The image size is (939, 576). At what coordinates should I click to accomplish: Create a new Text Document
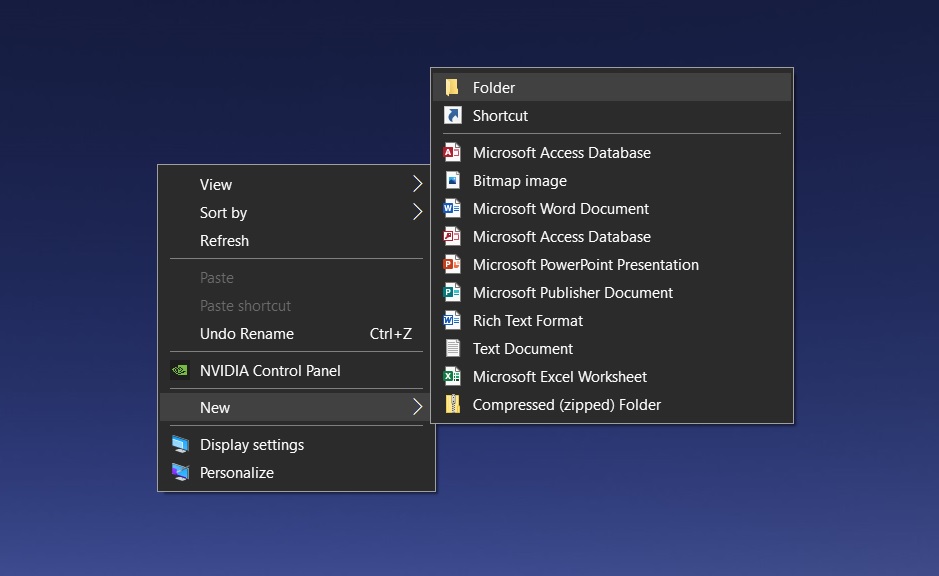click(612, 348)
